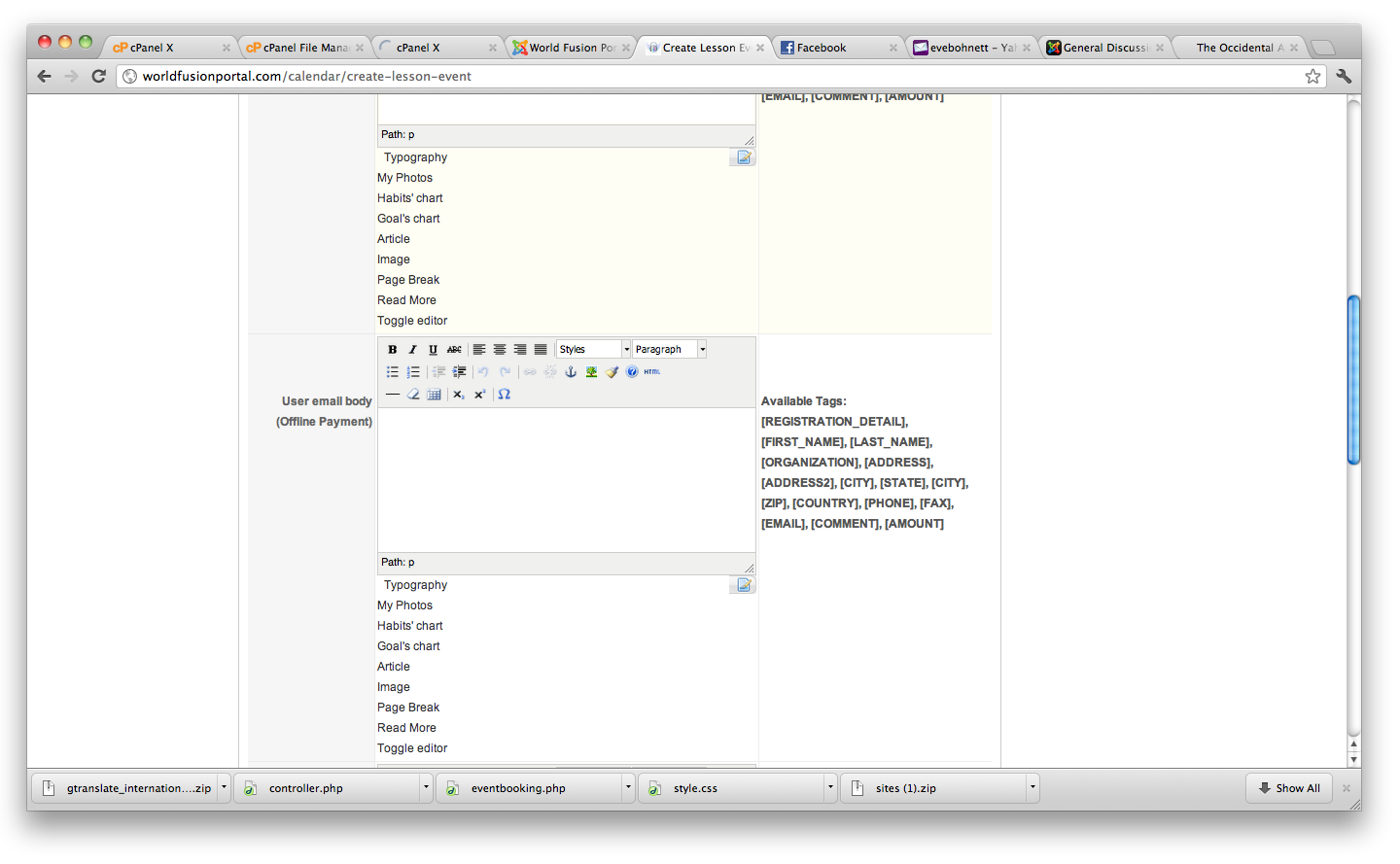Click My Photos under the Offline Payment editor
The image size is (1400, 864).
point(404,605)
